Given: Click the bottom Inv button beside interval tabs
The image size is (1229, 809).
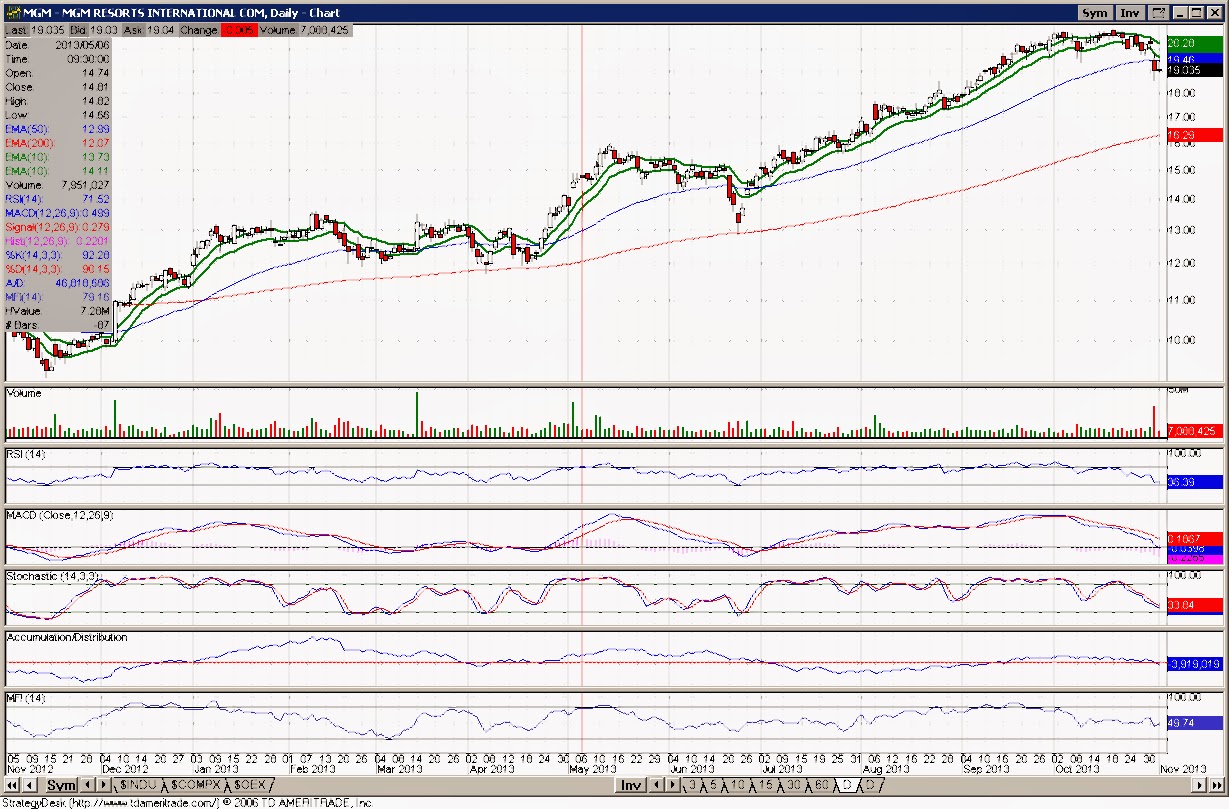Looking at the screenshot, I should pyautogui.click(x=630, y=786).
